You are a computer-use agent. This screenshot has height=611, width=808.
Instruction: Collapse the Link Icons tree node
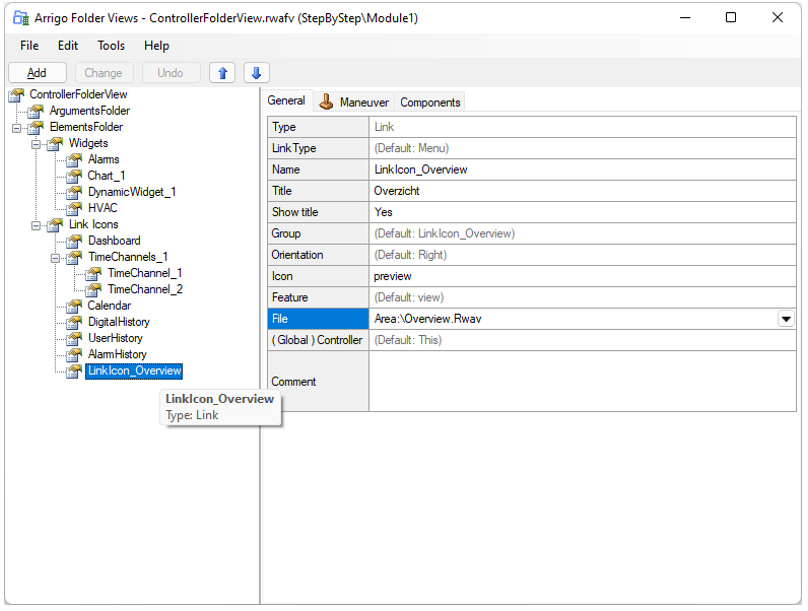coord(36,225)
